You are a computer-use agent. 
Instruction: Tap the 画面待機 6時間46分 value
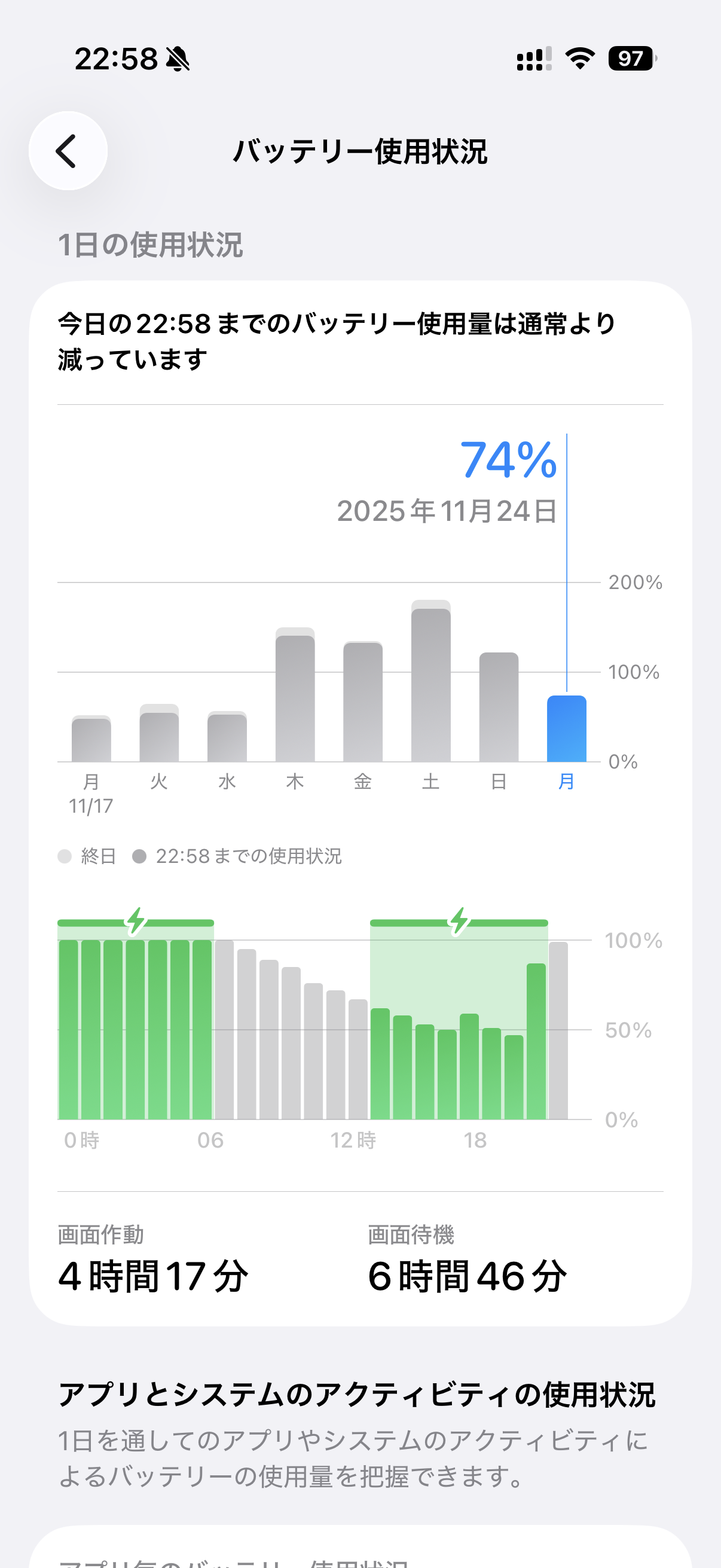[468, 1276]
